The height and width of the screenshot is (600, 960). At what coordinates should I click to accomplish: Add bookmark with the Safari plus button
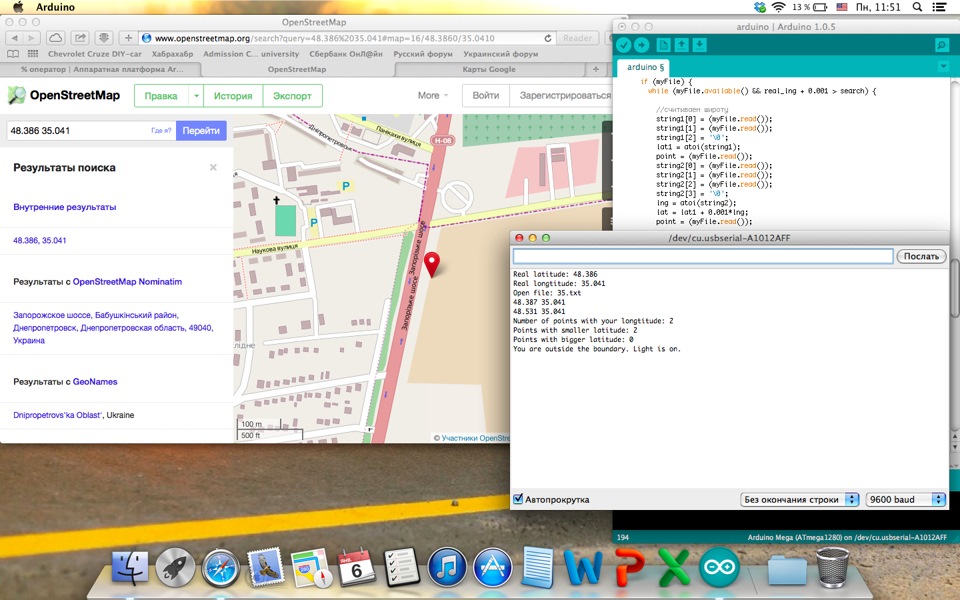128,38
